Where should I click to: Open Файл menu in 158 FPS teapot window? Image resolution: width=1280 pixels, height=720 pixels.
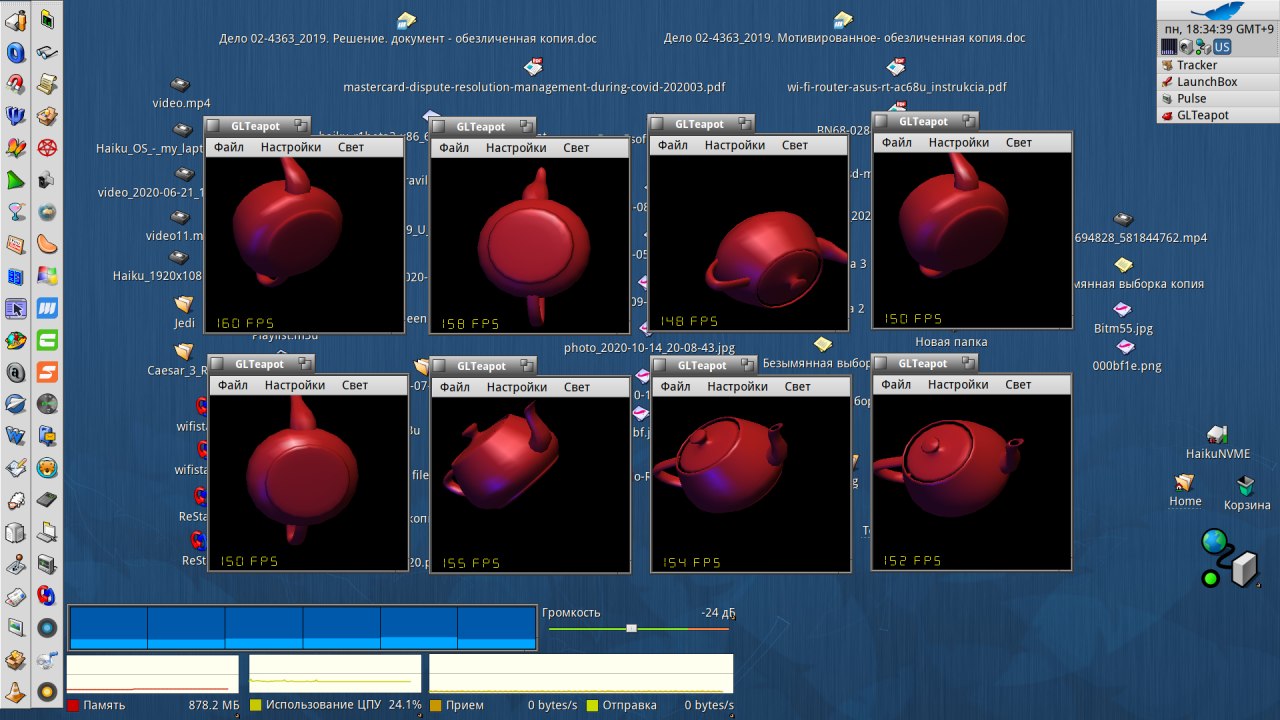(x=454, y=148)
